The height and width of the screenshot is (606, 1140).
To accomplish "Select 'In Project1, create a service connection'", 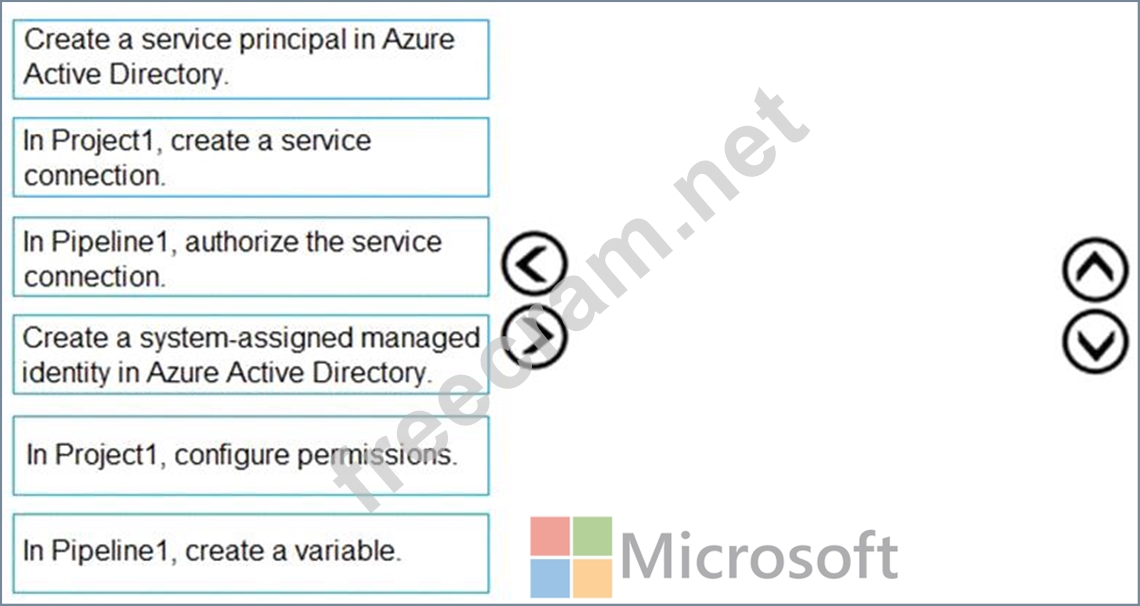I will click(x=250, y=157).
